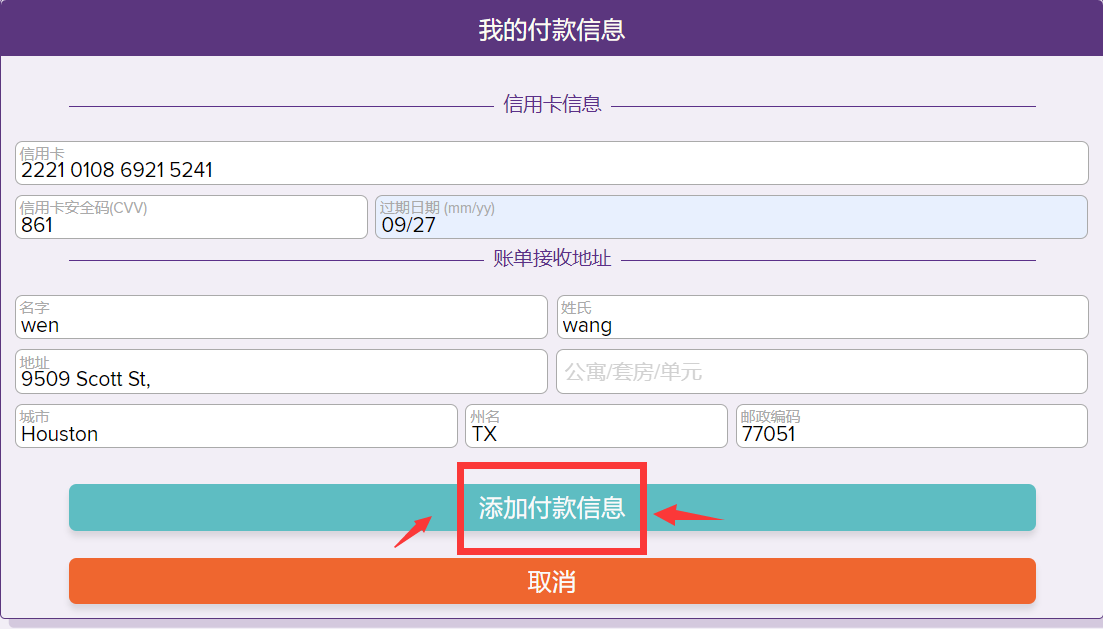
Task: Click the 邮政编码 label text
Action: (x=770, y=417)
